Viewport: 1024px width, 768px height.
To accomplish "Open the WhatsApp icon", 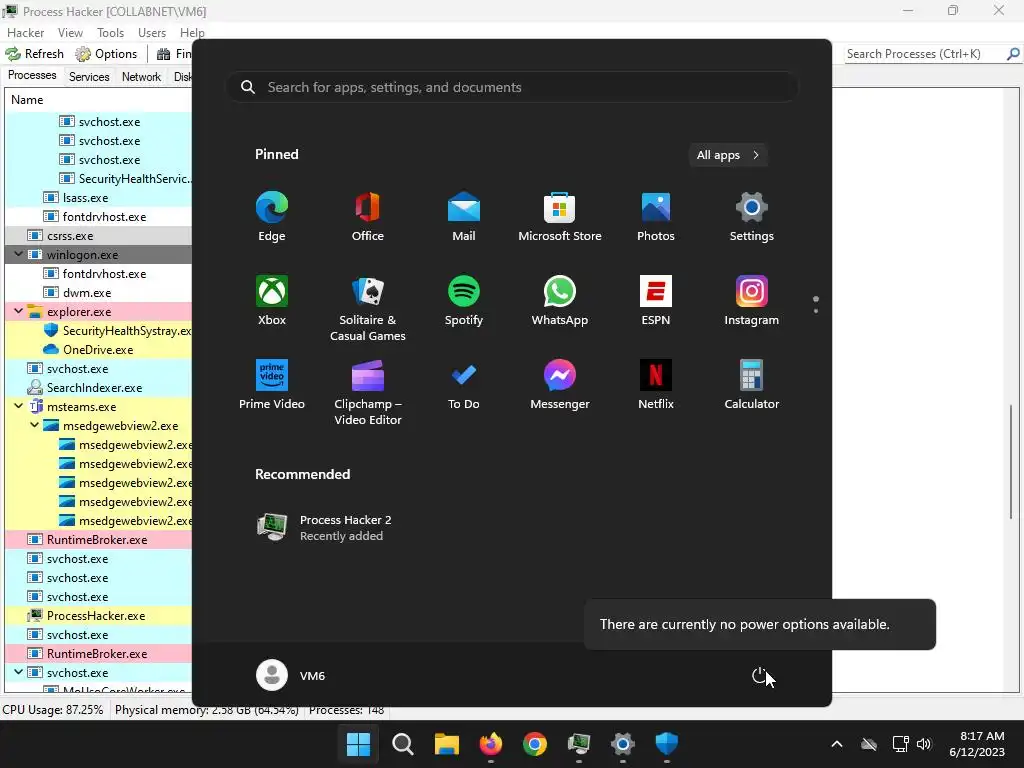I will click(560, 300).
